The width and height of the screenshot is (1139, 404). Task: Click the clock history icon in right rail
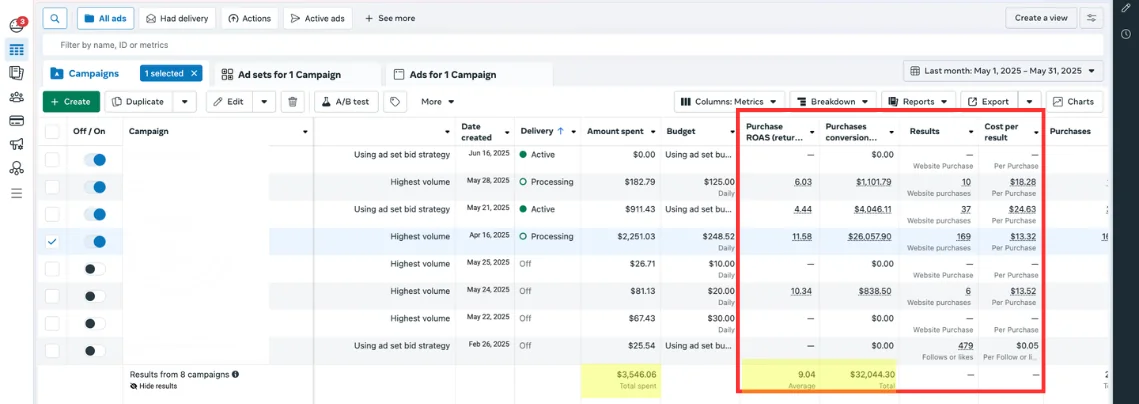tap(1126, 33)
